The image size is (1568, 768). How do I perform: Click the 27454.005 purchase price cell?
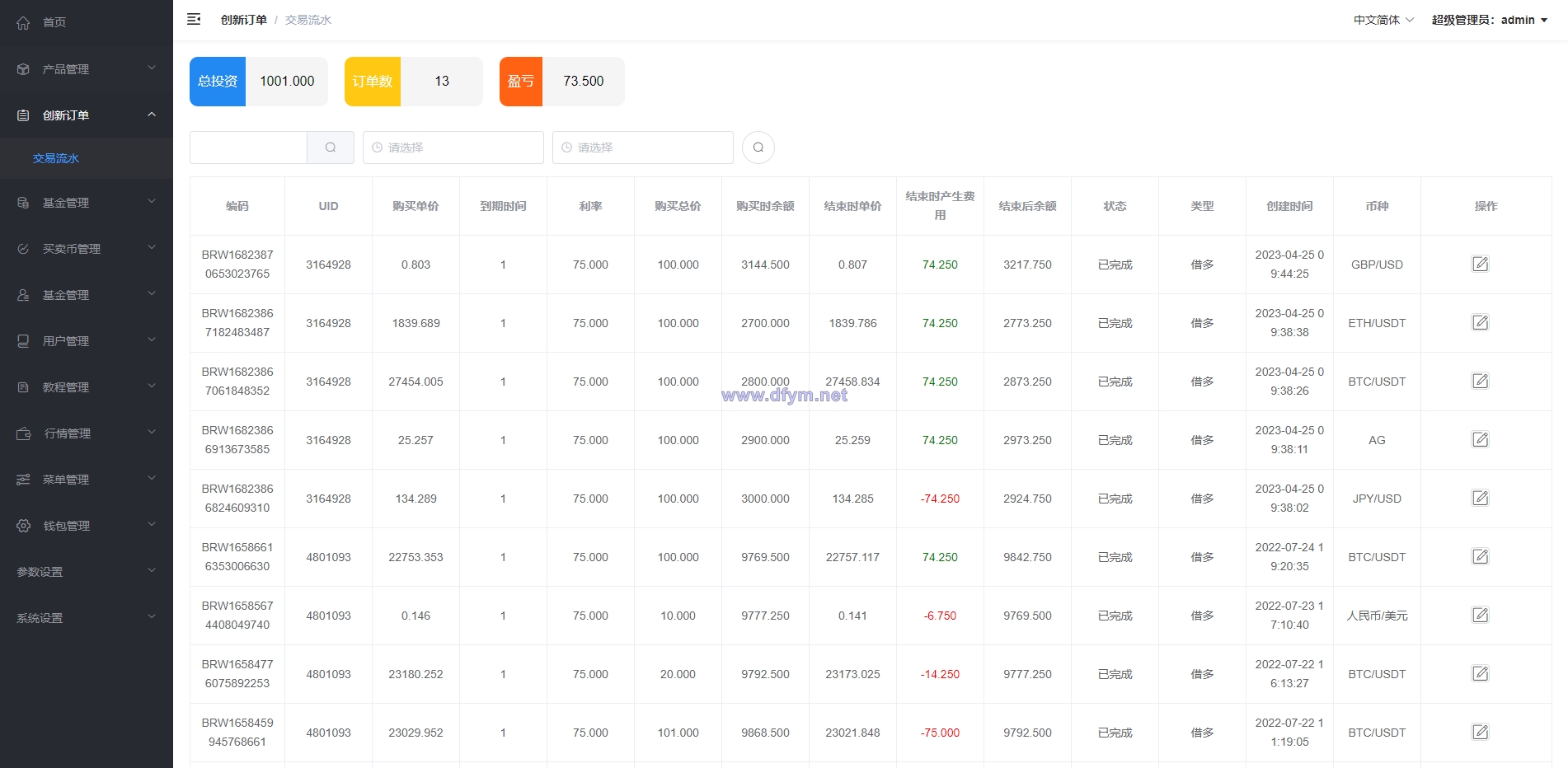(x=415, y=382)
